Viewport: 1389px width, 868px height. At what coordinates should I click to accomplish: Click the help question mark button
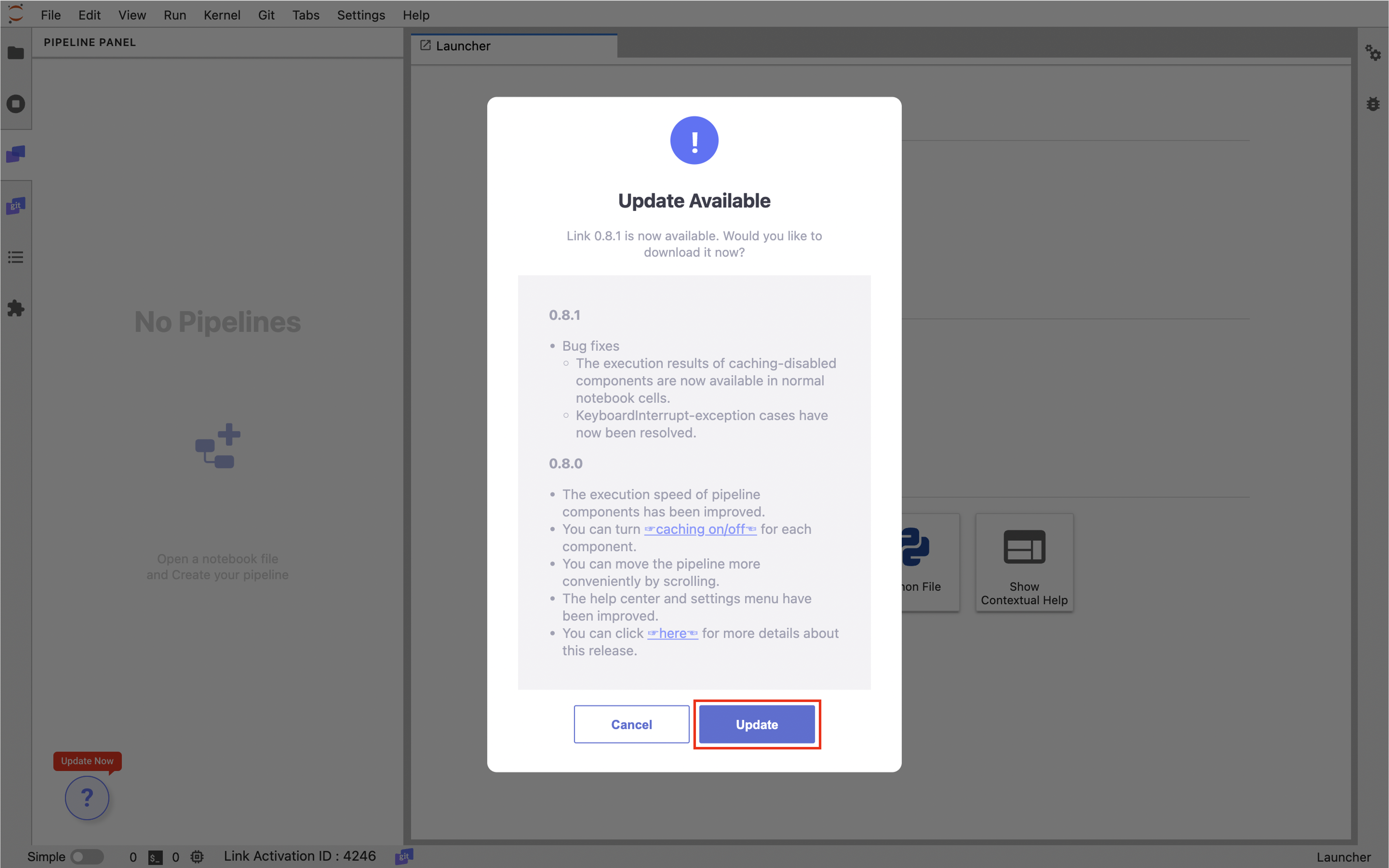coord(87,797)
